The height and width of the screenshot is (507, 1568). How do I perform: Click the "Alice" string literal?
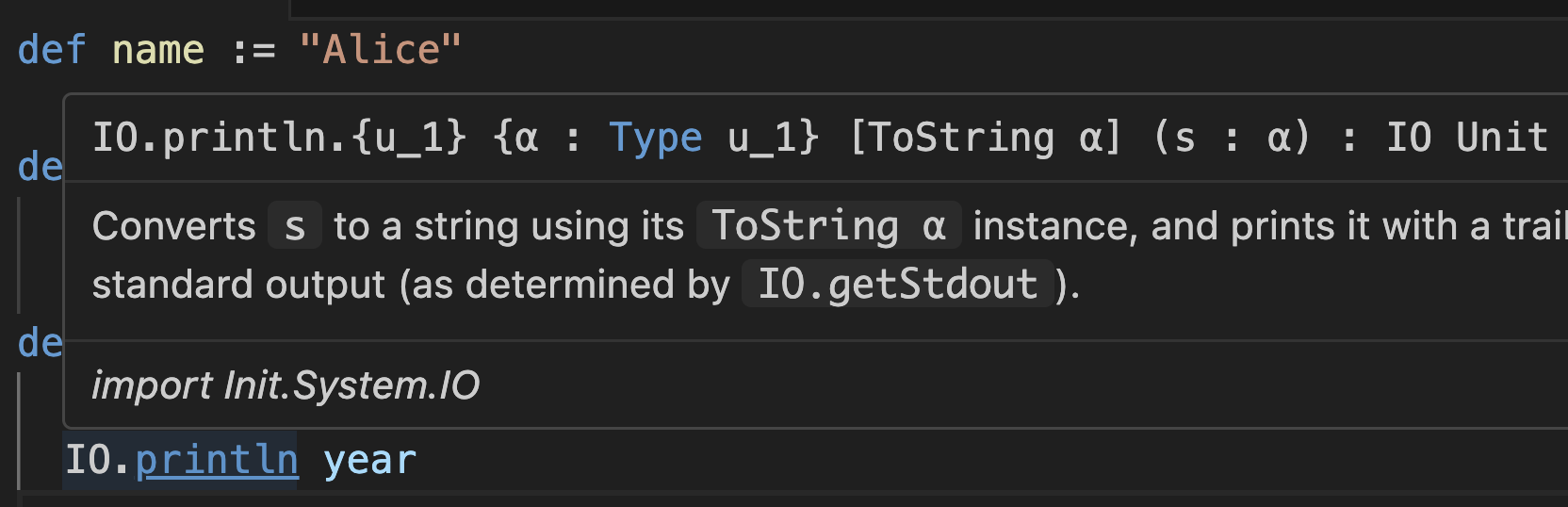pyautogui.click(x=380, y=50)
